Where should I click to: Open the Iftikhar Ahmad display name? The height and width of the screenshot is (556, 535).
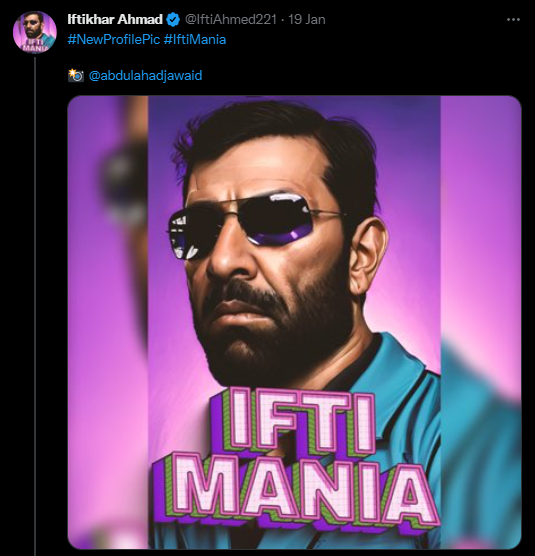[115, 20]
